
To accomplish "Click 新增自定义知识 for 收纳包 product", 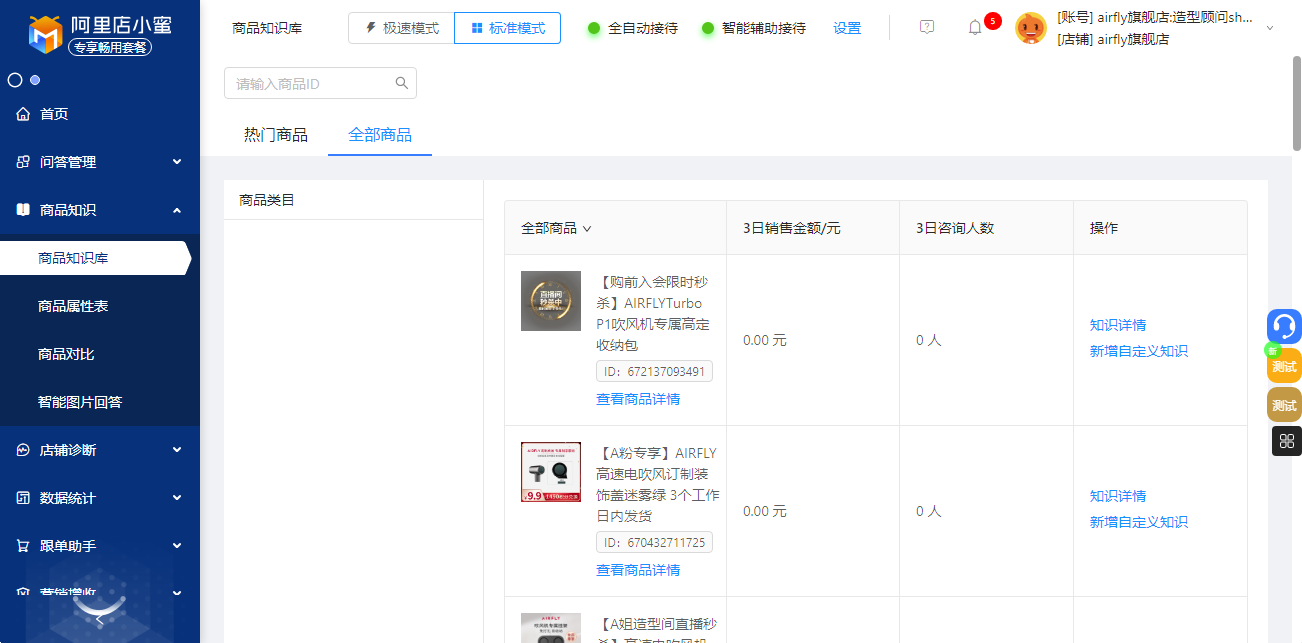I will [x=1139, y=351].
